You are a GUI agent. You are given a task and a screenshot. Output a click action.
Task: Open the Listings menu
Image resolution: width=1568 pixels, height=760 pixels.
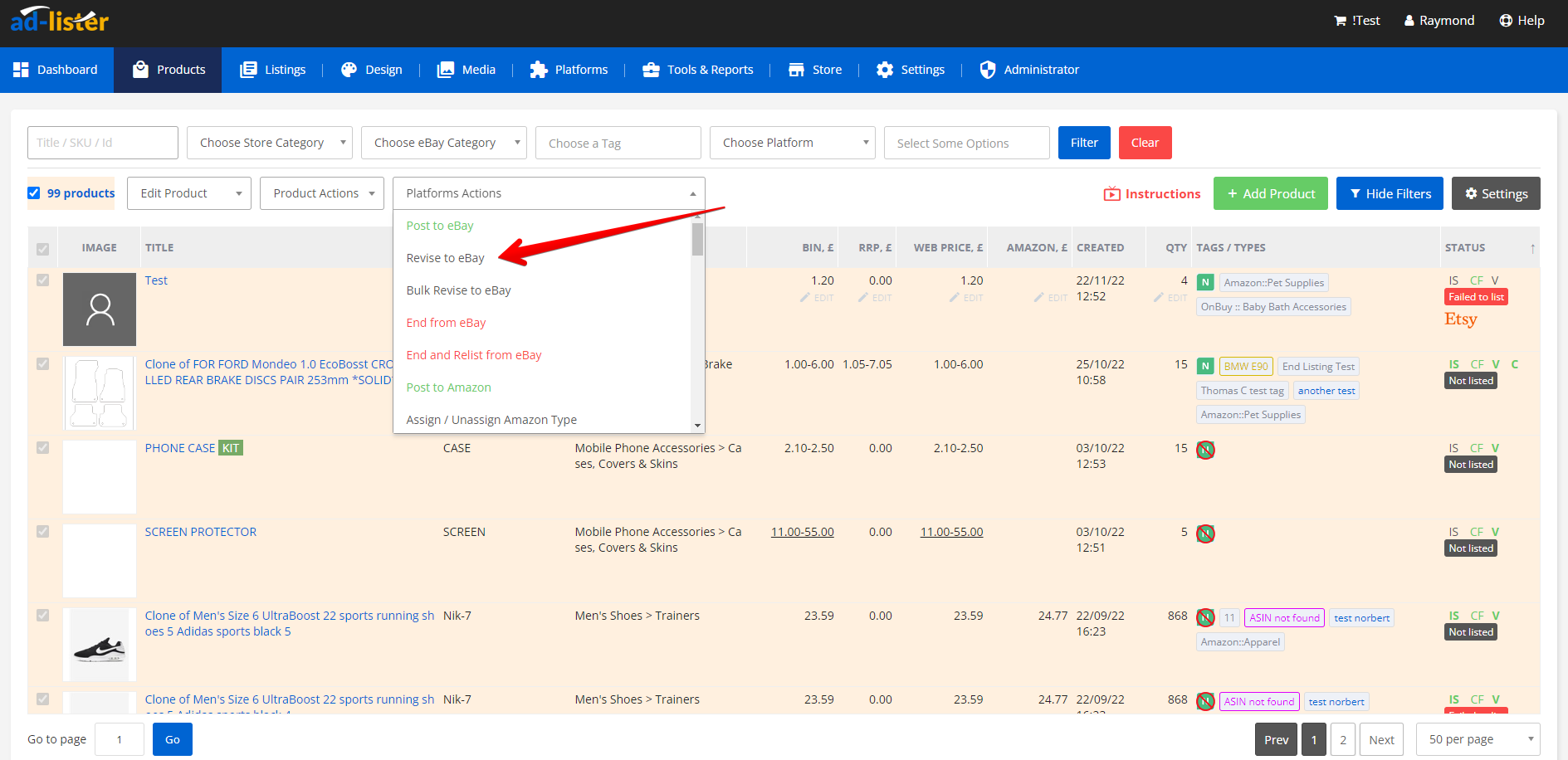(272, 70)
